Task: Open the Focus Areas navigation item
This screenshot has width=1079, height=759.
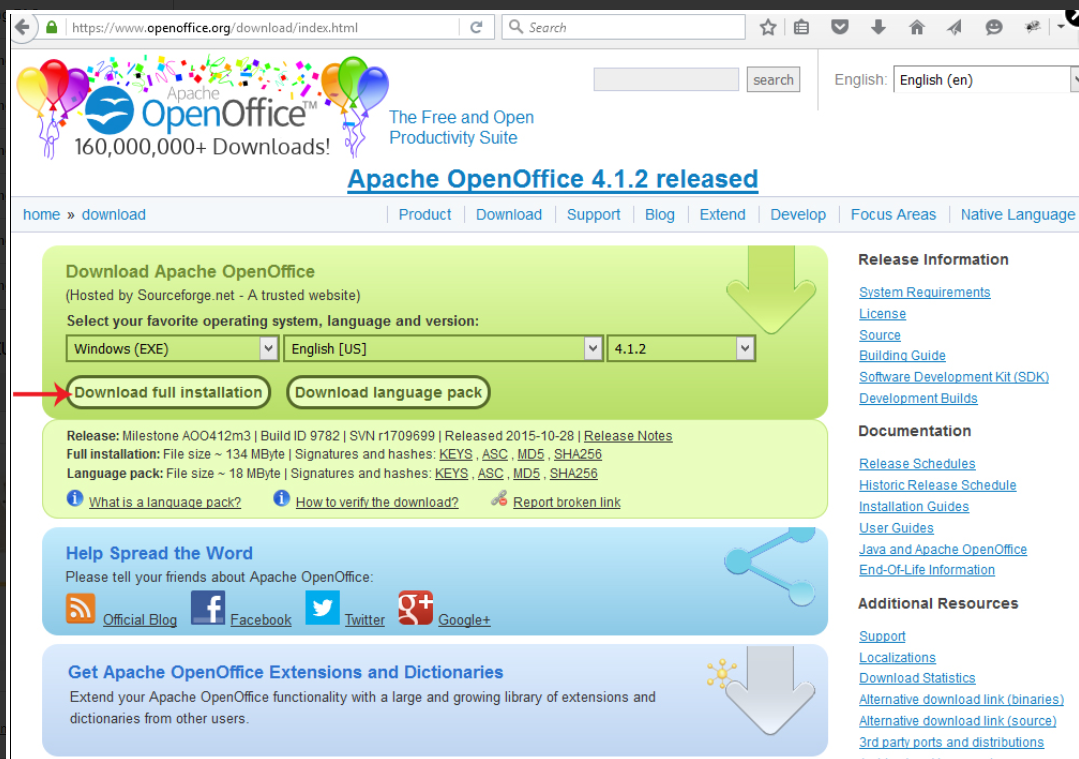Action: click(x=893, y=215)
